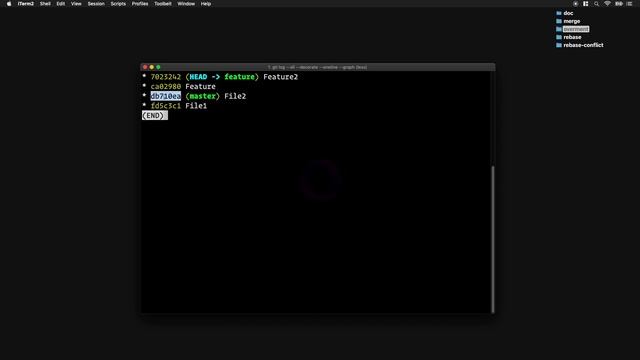Viewport: 640px width, 360px height.
Task: Click the rebase folder name
Action: click(572, 37)
